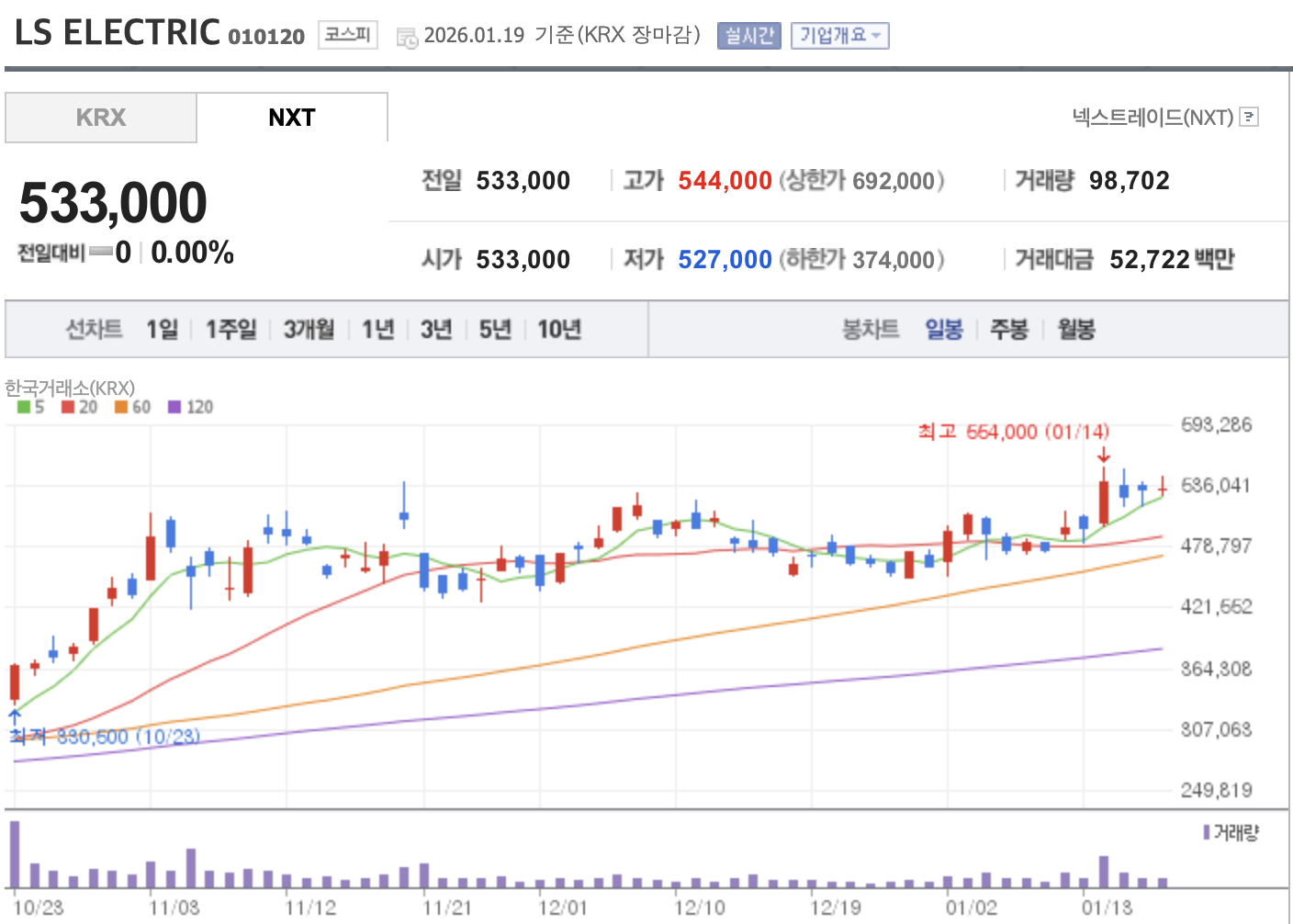This screenshot has height=924, width=1293.
Task: Show the 1일 line chart
Action: pyautogui.click(x=163, y=329)
